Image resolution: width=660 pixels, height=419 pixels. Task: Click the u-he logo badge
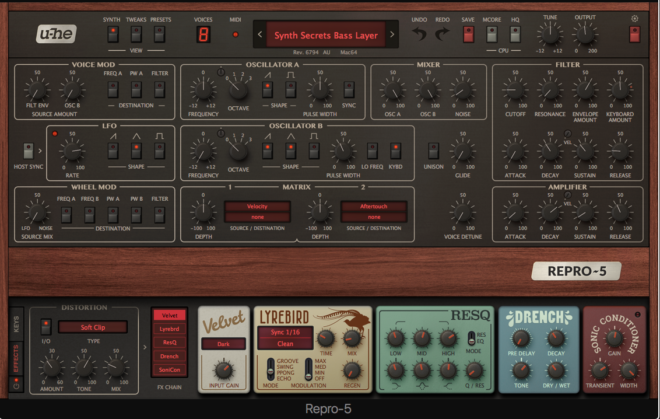pos(56,34)
